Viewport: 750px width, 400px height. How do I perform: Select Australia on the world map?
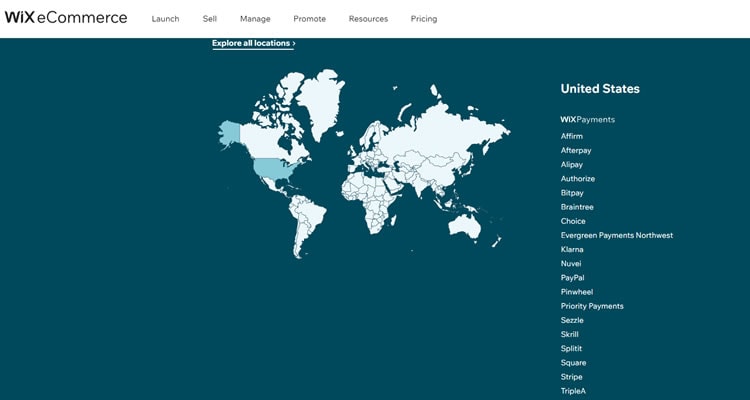[464, 227]
